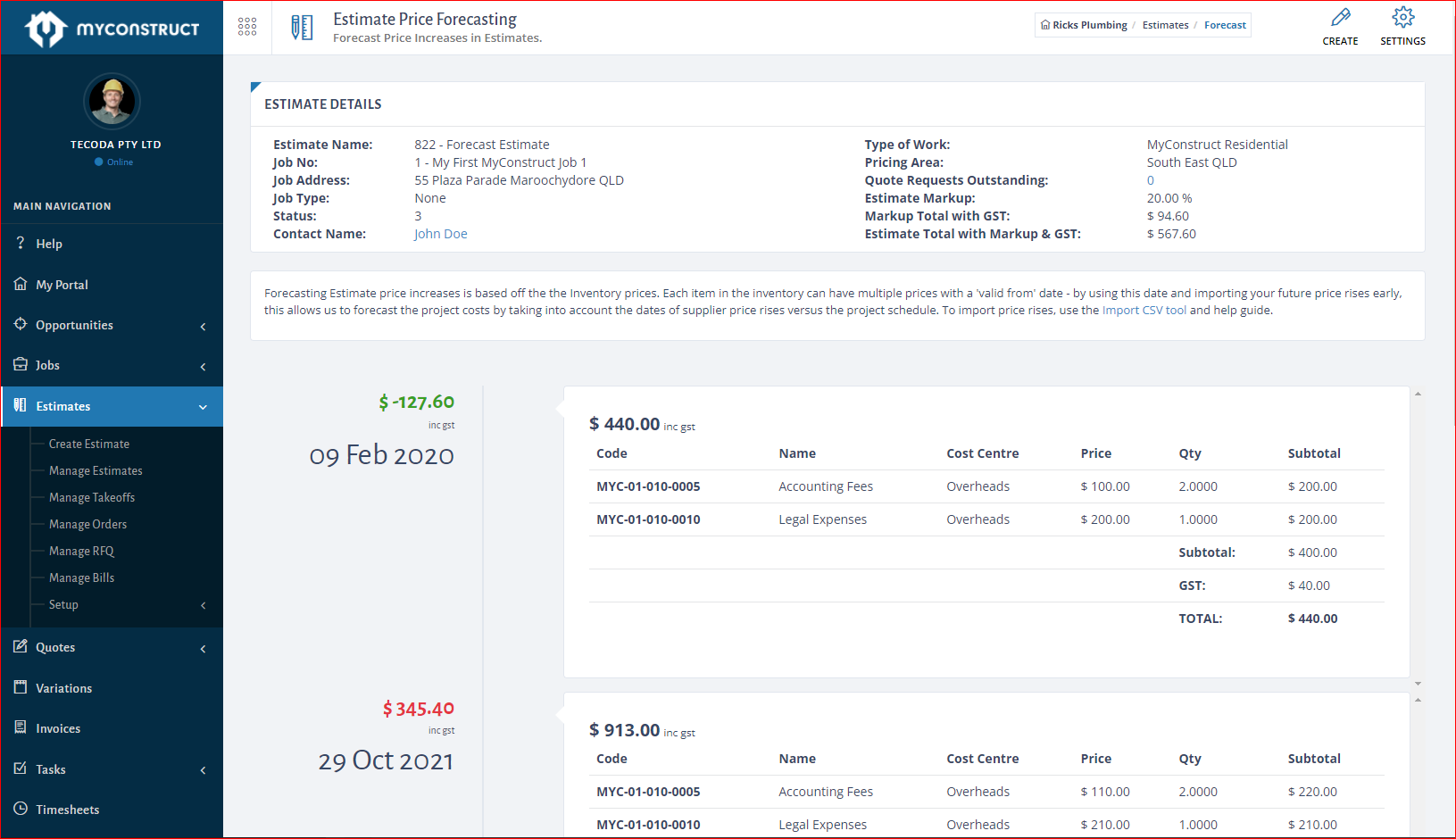Open the Help menu item

(x=49, y=244)
